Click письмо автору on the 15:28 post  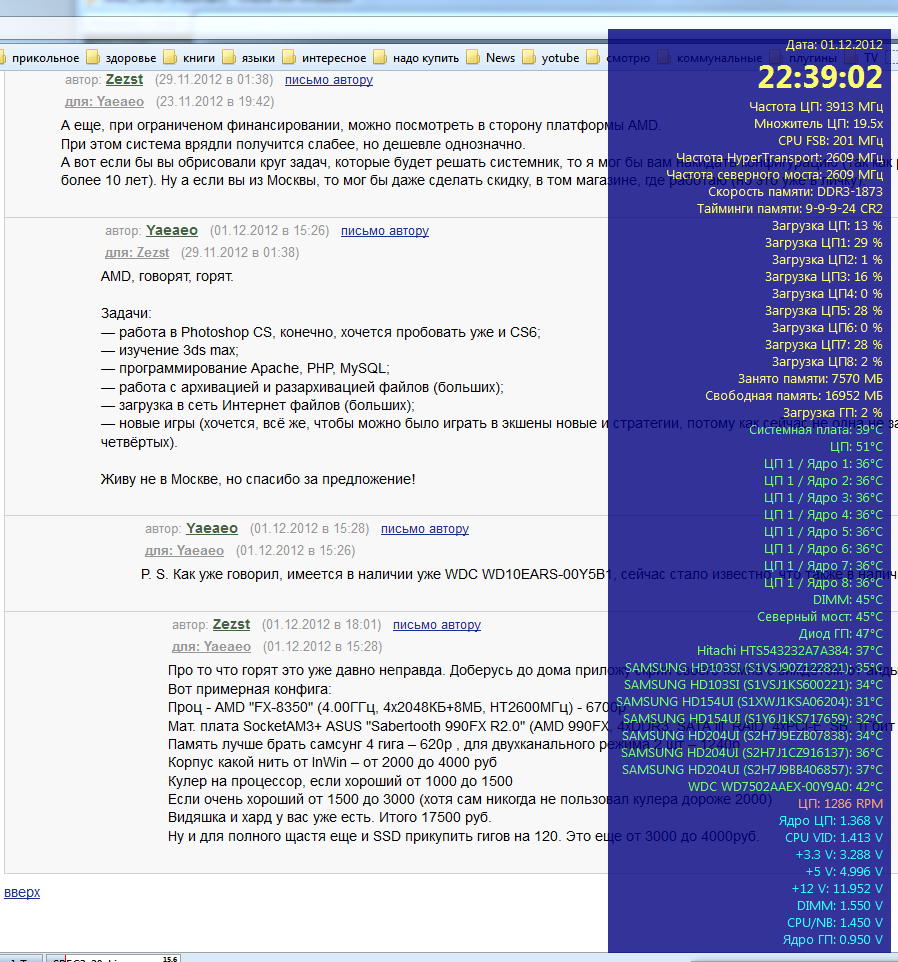click(424, 529)
